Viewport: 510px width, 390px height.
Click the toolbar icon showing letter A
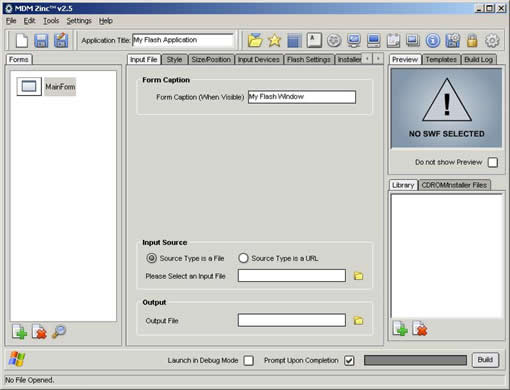pyautogui.click(x=314, y=40)
